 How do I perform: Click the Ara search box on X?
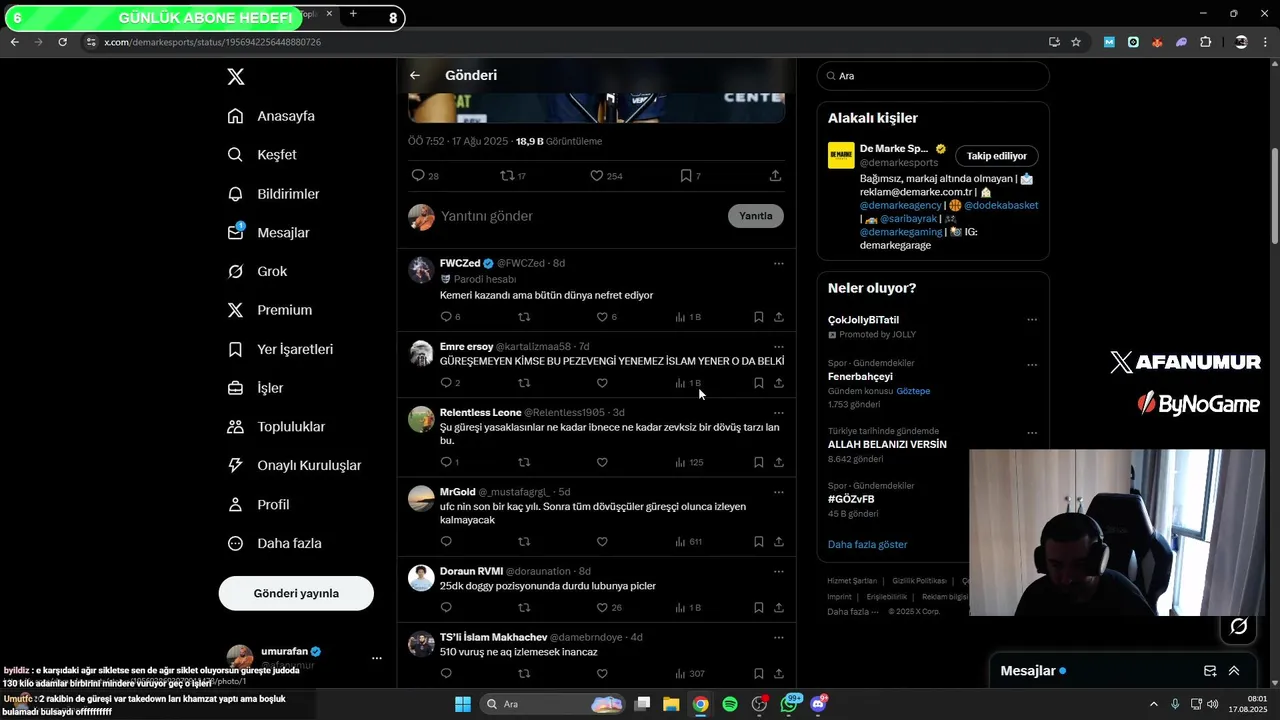click(933, 76)
